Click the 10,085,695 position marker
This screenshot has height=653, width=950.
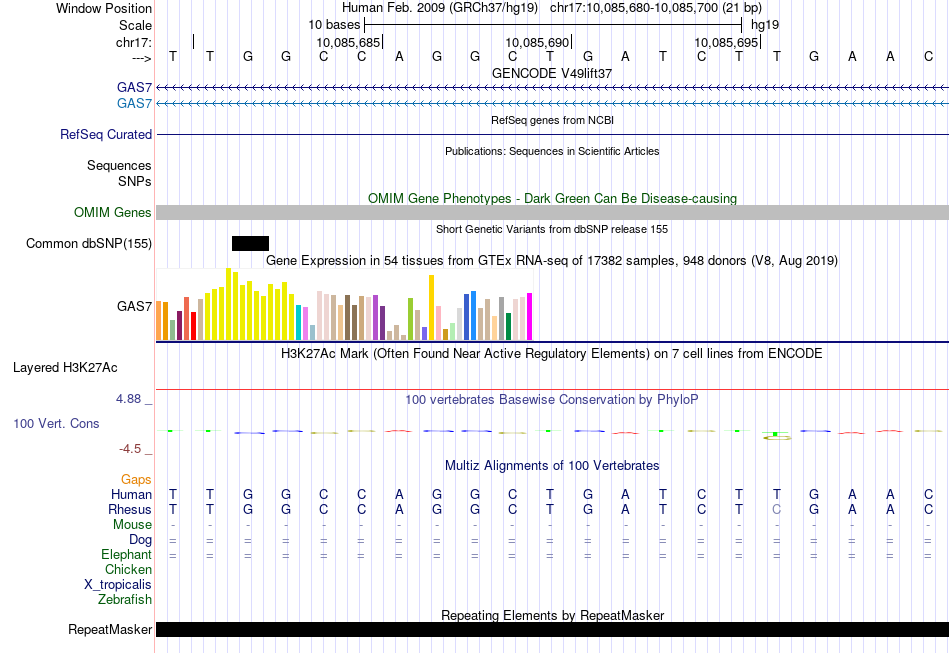[726, 42]
